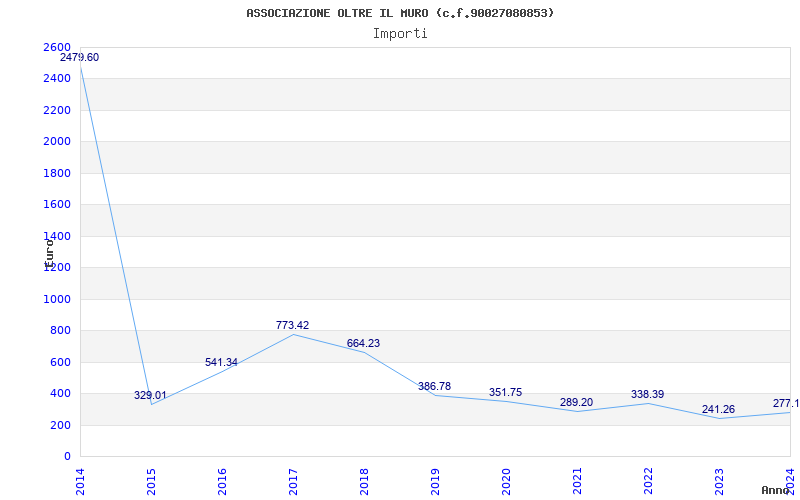The height and width of the screenshot is (500, 800).
Task: Select the 2017 x-axis year label
Action: coord(293,482)
